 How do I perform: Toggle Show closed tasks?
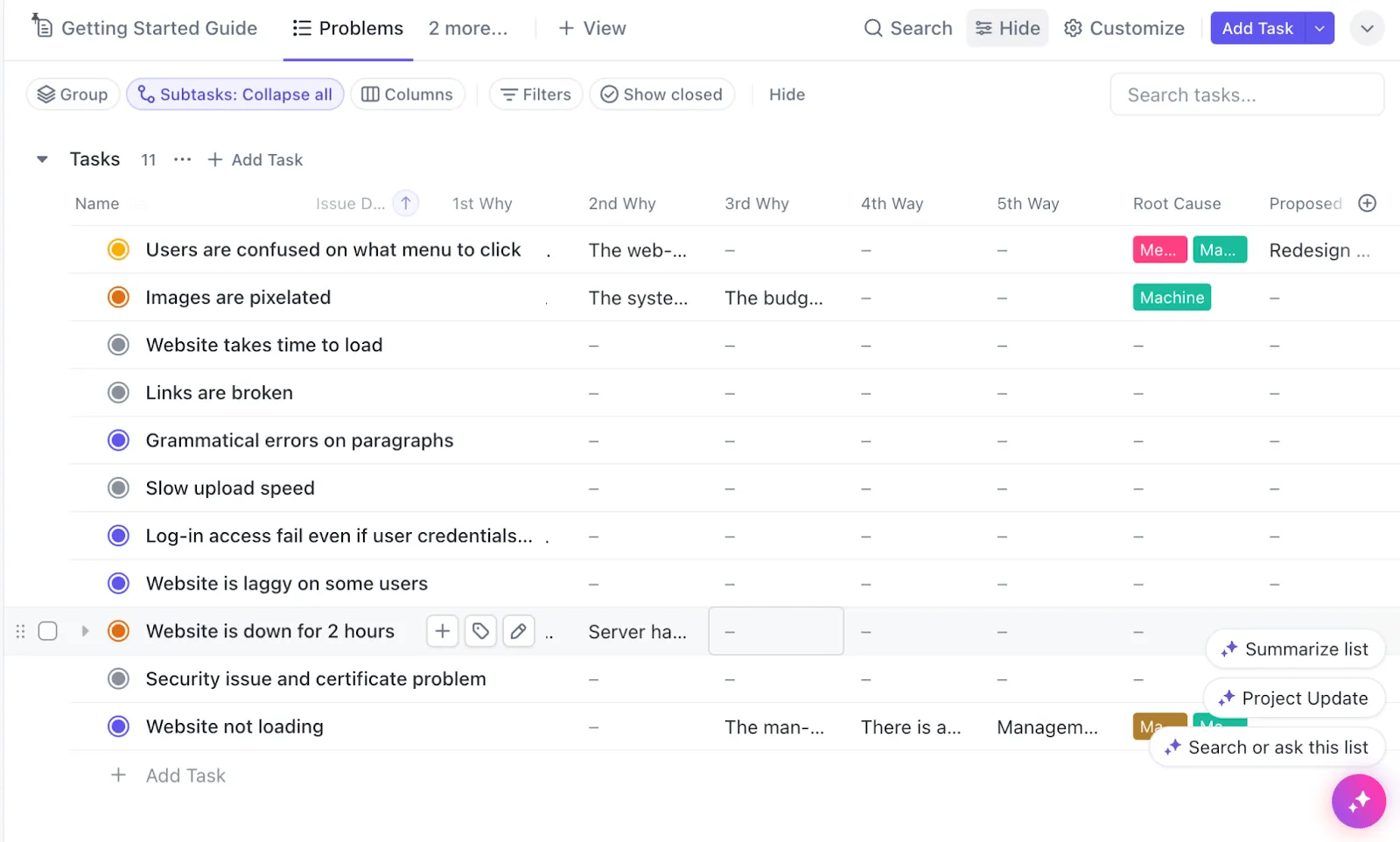click(x=661, y=95)
